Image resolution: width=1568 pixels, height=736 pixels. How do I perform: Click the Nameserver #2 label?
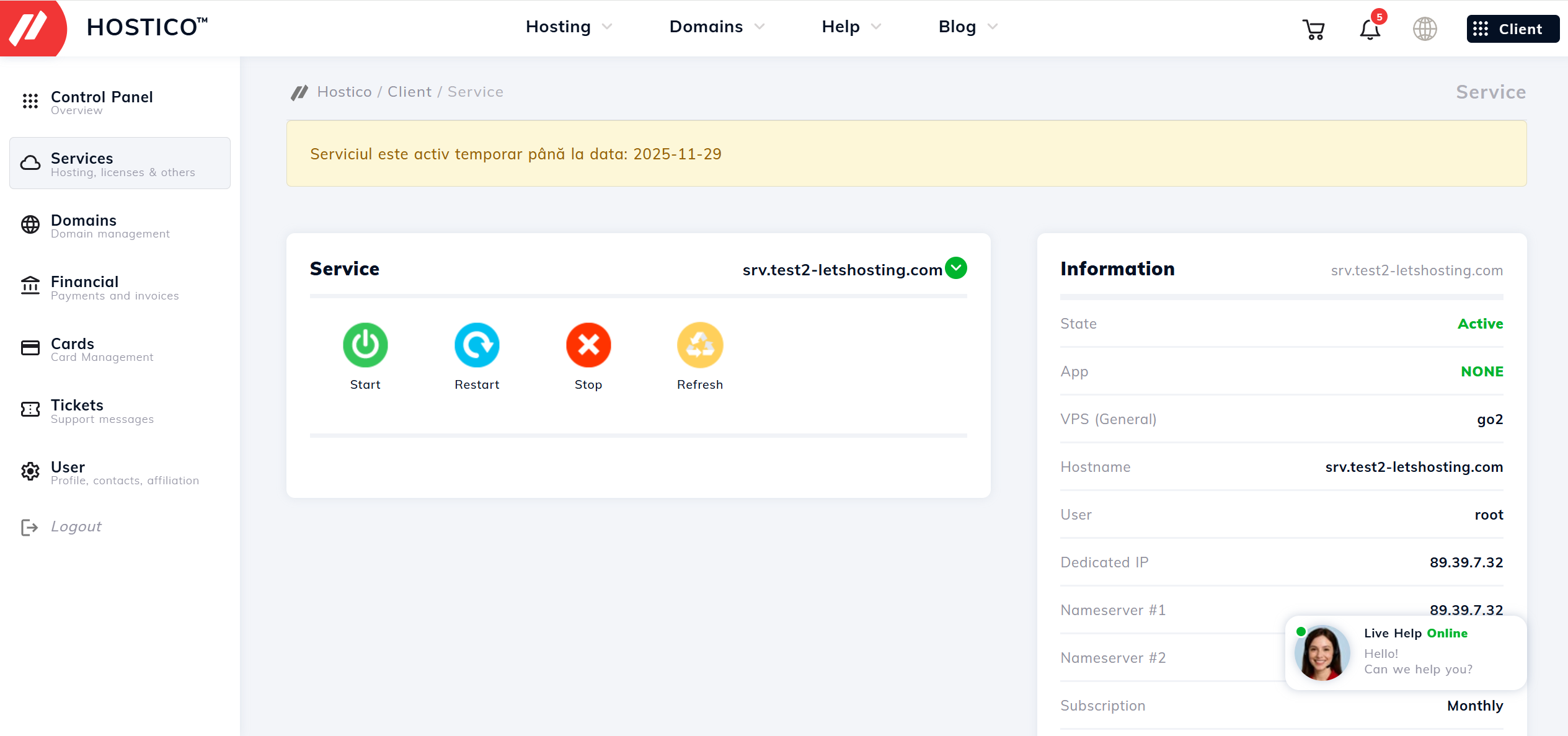(1113, 658)
